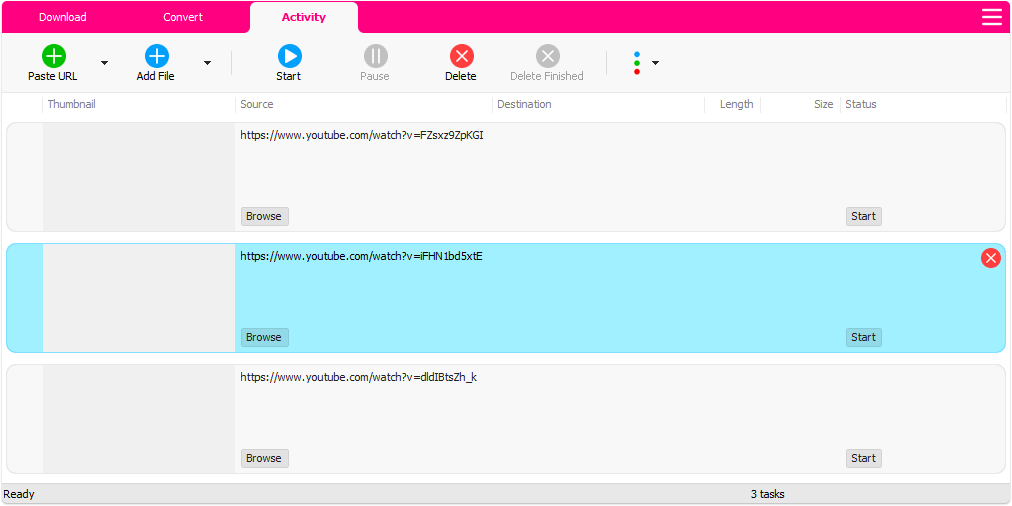Open the hamburger menu in top-right corner
This screenshot has width=1012, height=506.
991,17
